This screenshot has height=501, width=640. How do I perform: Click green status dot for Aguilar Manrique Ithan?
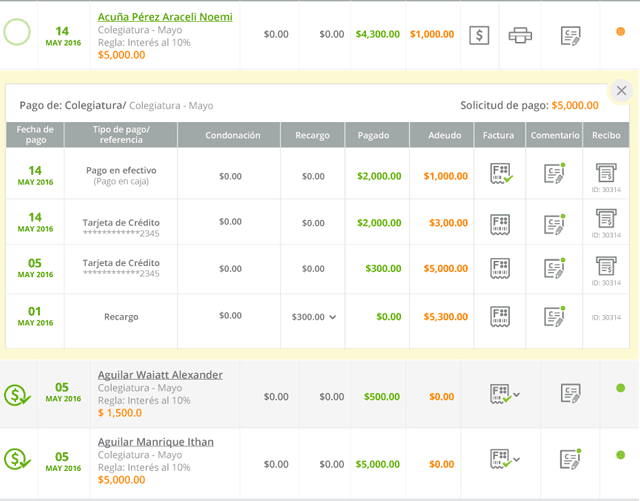(620, 455)
